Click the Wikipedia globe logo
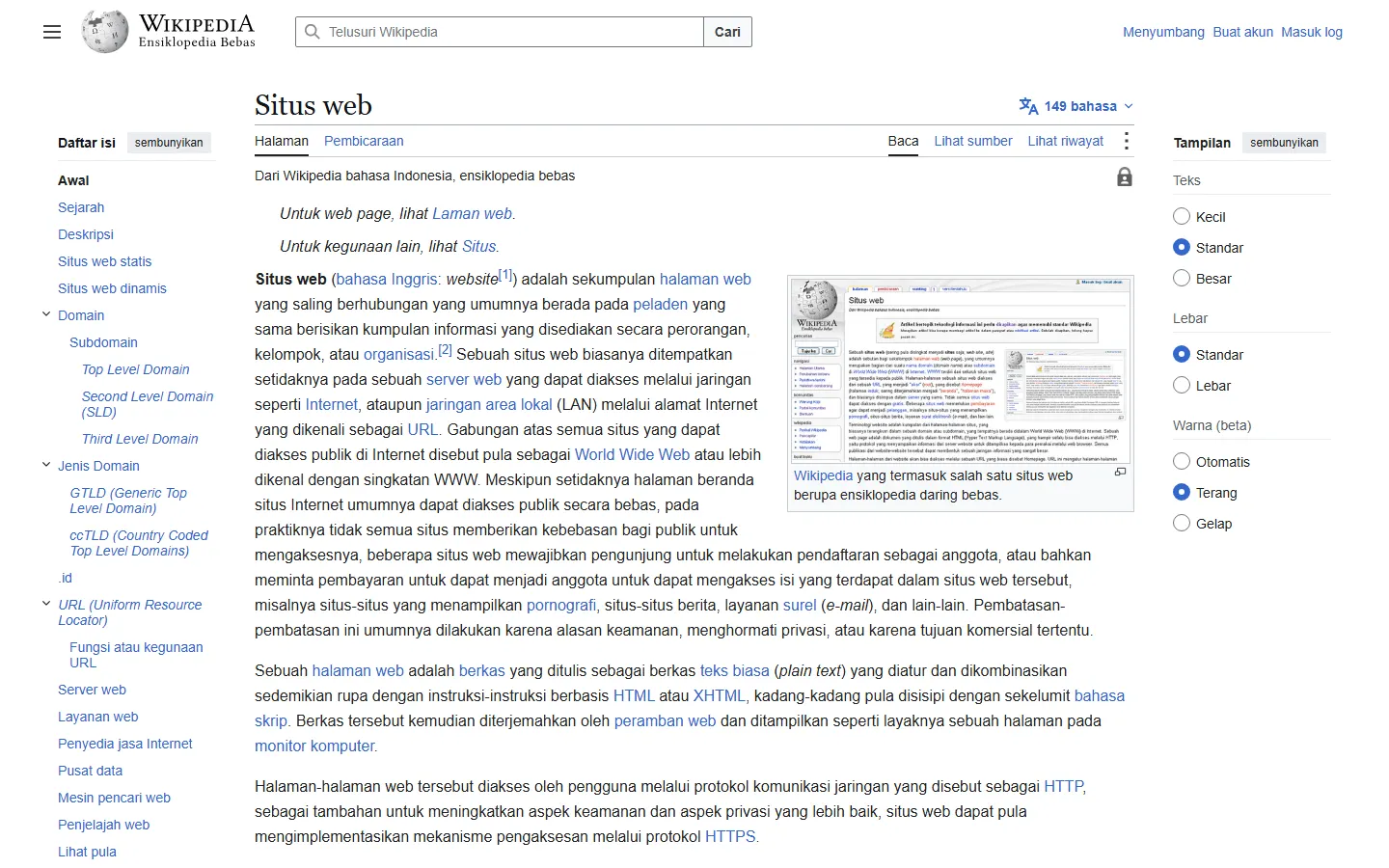 [x=105, y=32]
